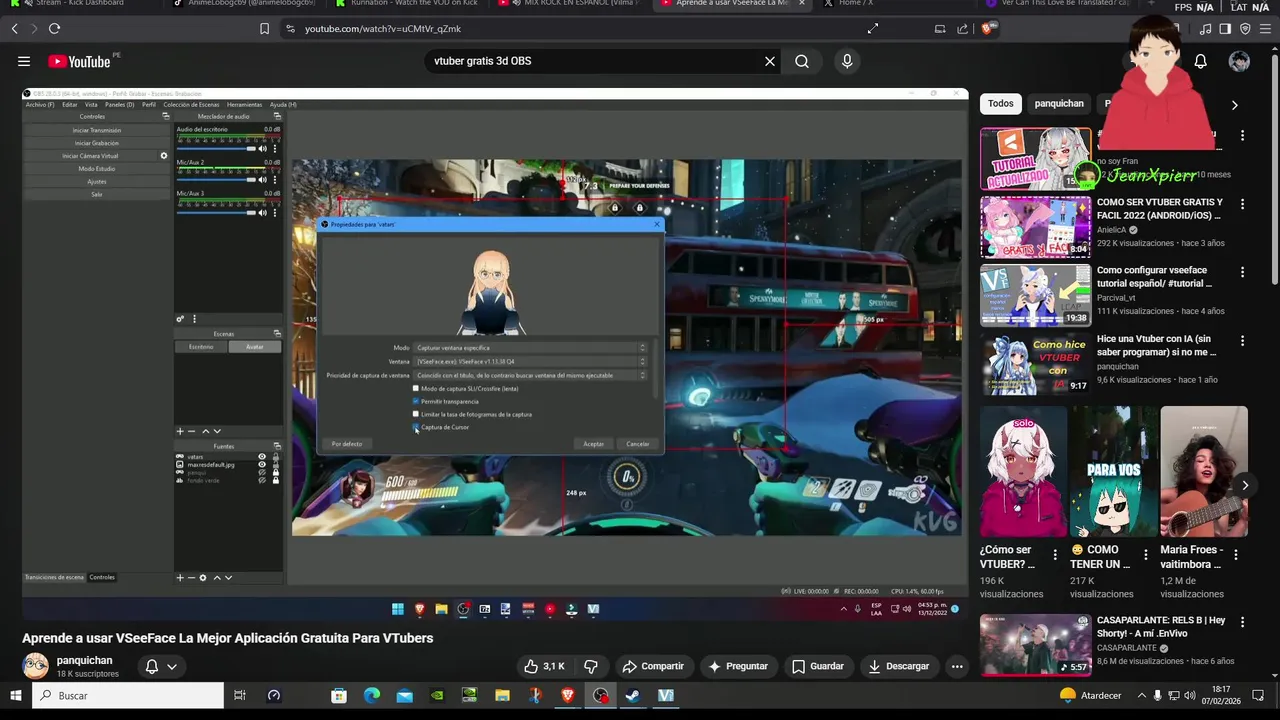The image size is (1280, 720).
Task: Toggle Captura de Cursor checkbox
Action: 416,427
